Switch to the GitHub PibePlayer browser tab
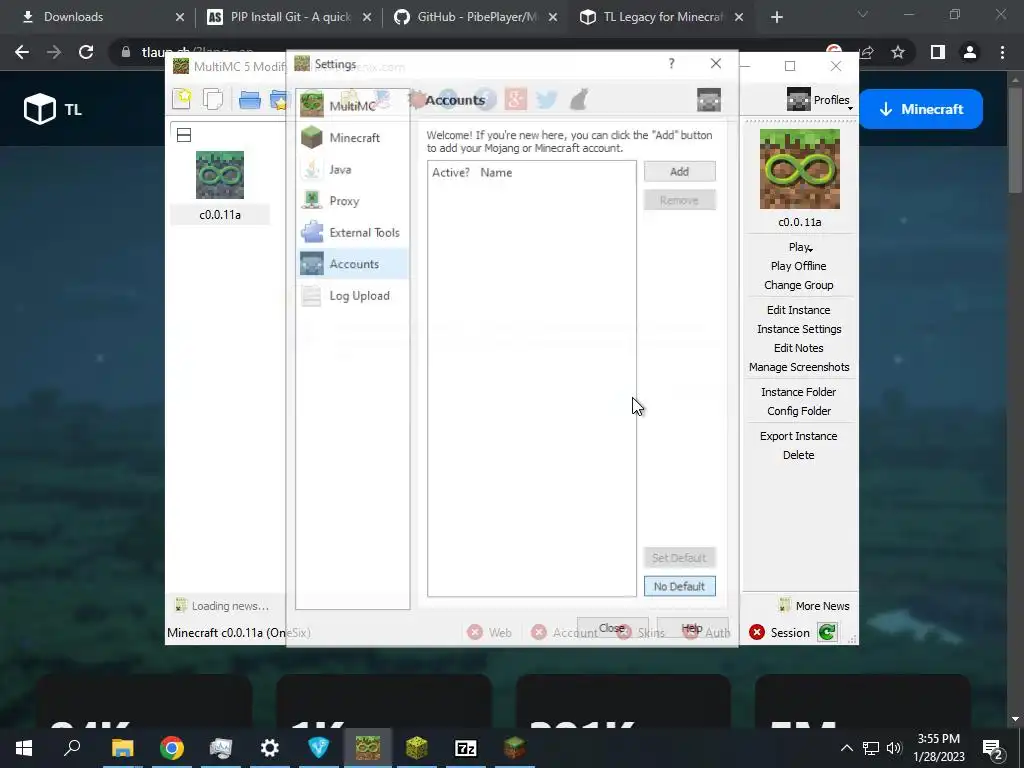Image resolution: width=1024 pixels, height=768 pixels. (x=476, y=17)
